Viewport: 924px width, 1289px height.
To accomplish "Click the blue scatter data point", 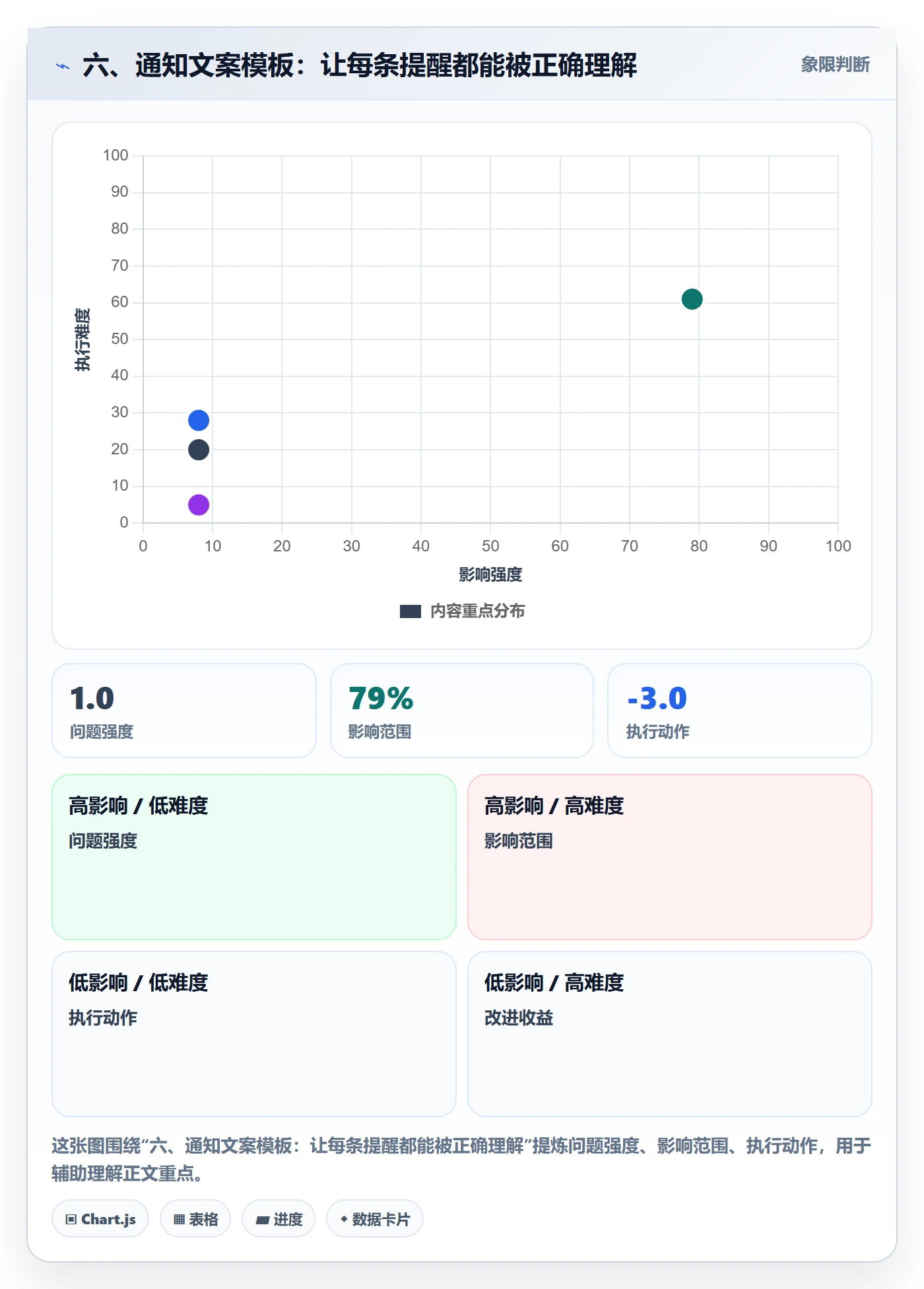I will pos(199,420).
